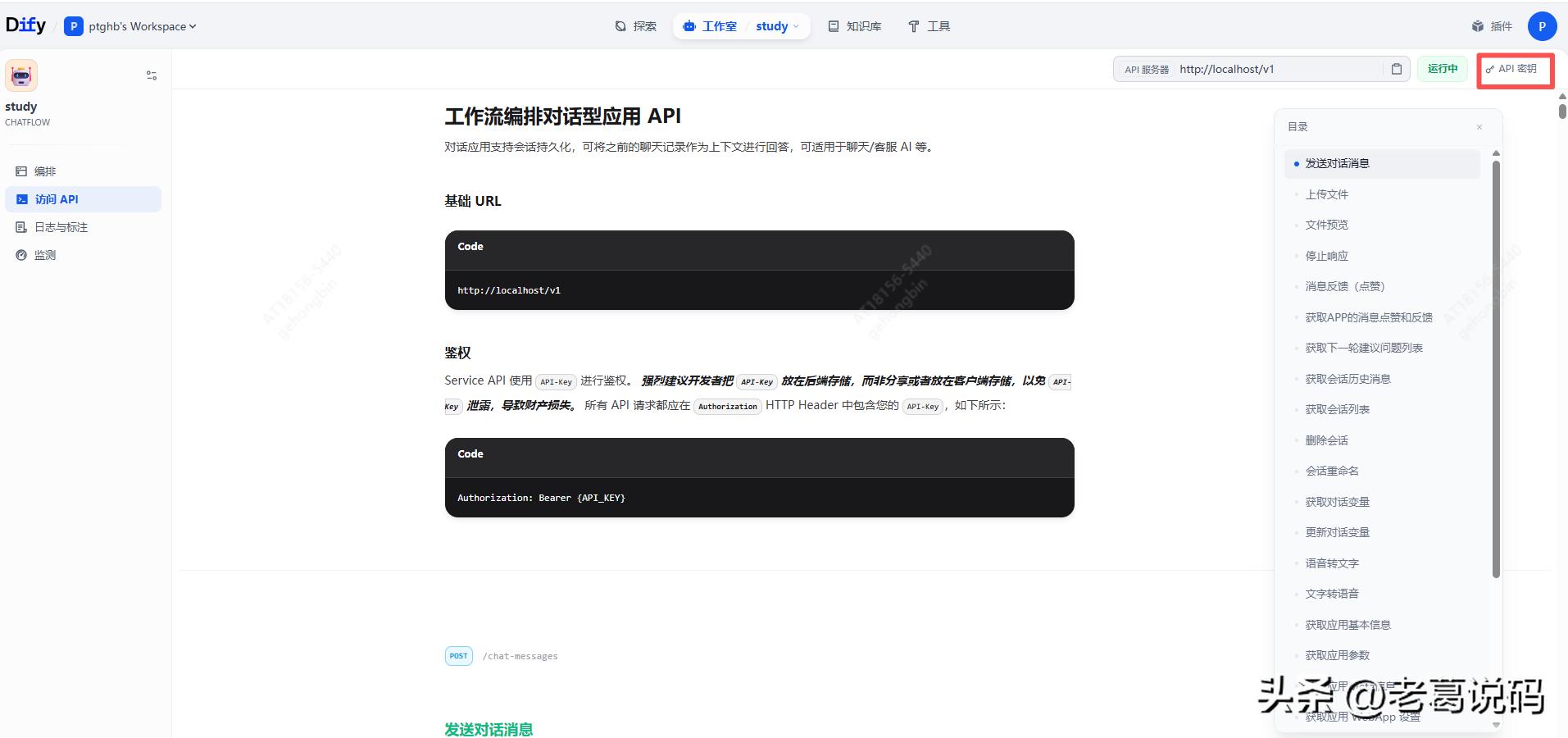Image resolution: width=1568 pixels, height=738 pixels.
Task: Click the 运行中 status badge
Action: (x=1442, y=69)
